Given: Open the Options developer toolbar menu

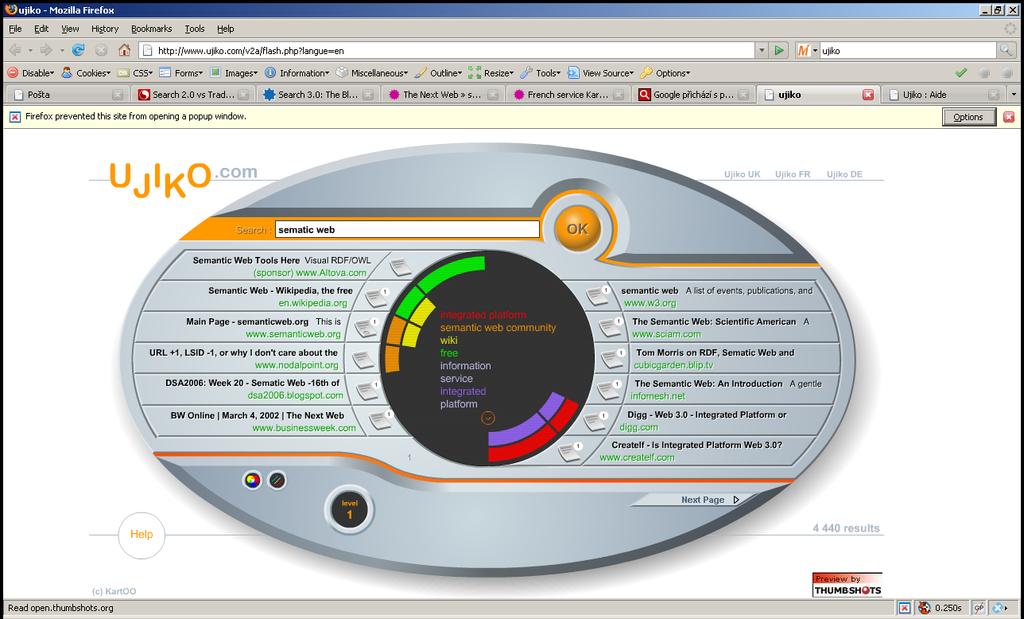Looking at the screenshot, I should click(665, 73).
